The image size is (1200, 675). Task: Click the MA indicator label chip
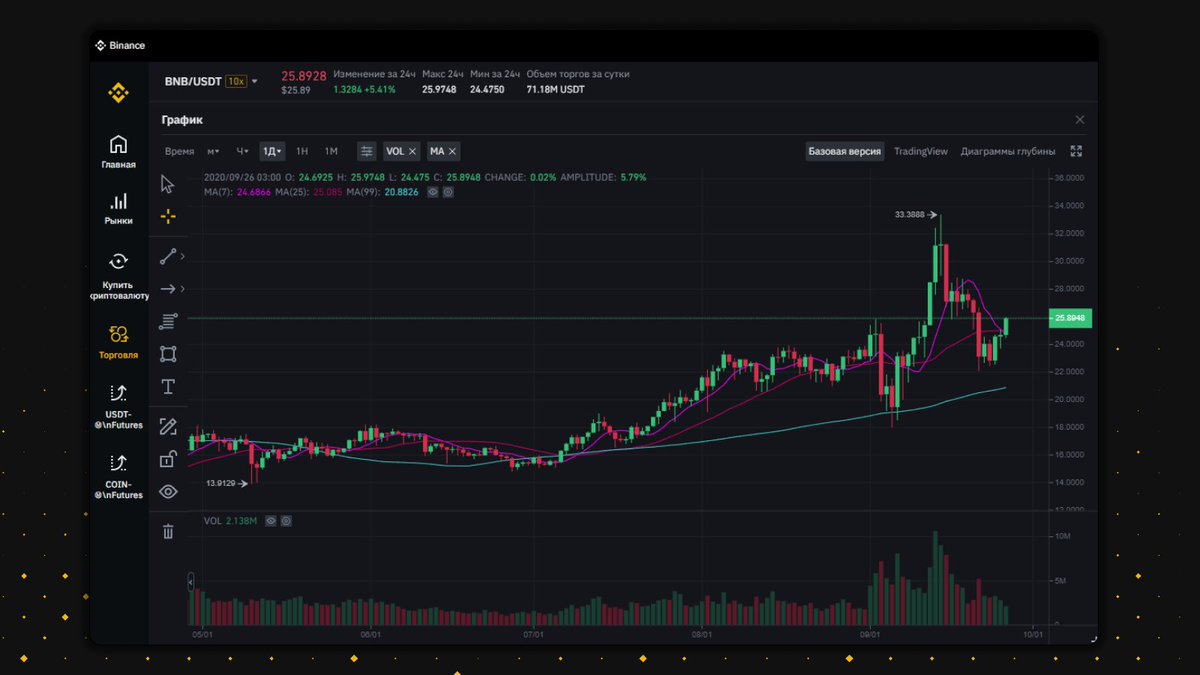coord(437,151)
